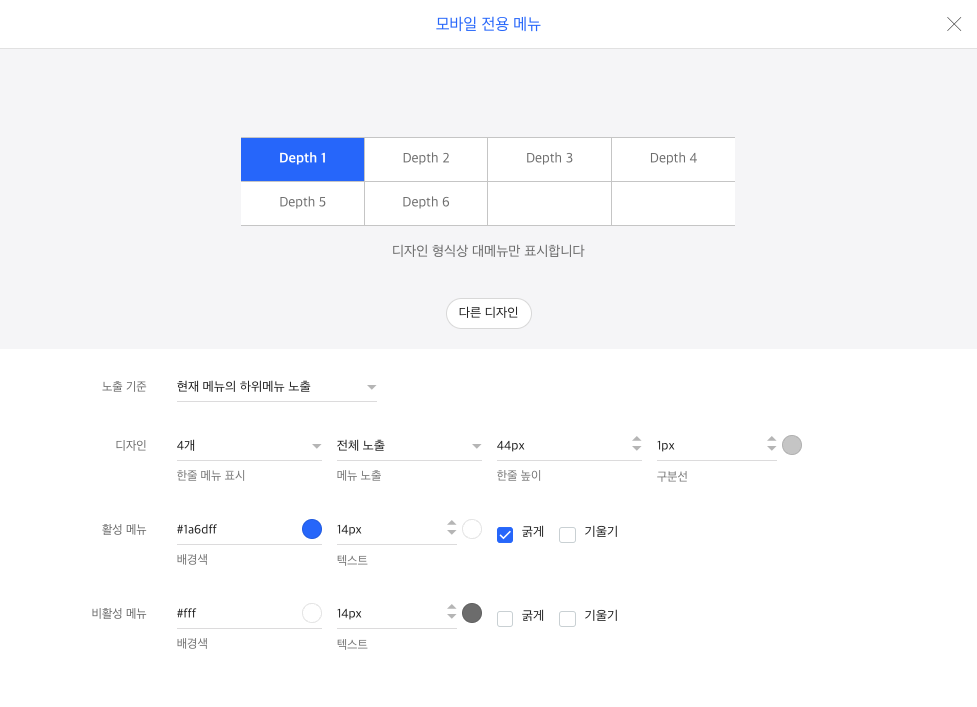Screen dimensions: 977x707
Task: Decrease the 구분선 thickness with down arrow
Action: tap(771, 448)
